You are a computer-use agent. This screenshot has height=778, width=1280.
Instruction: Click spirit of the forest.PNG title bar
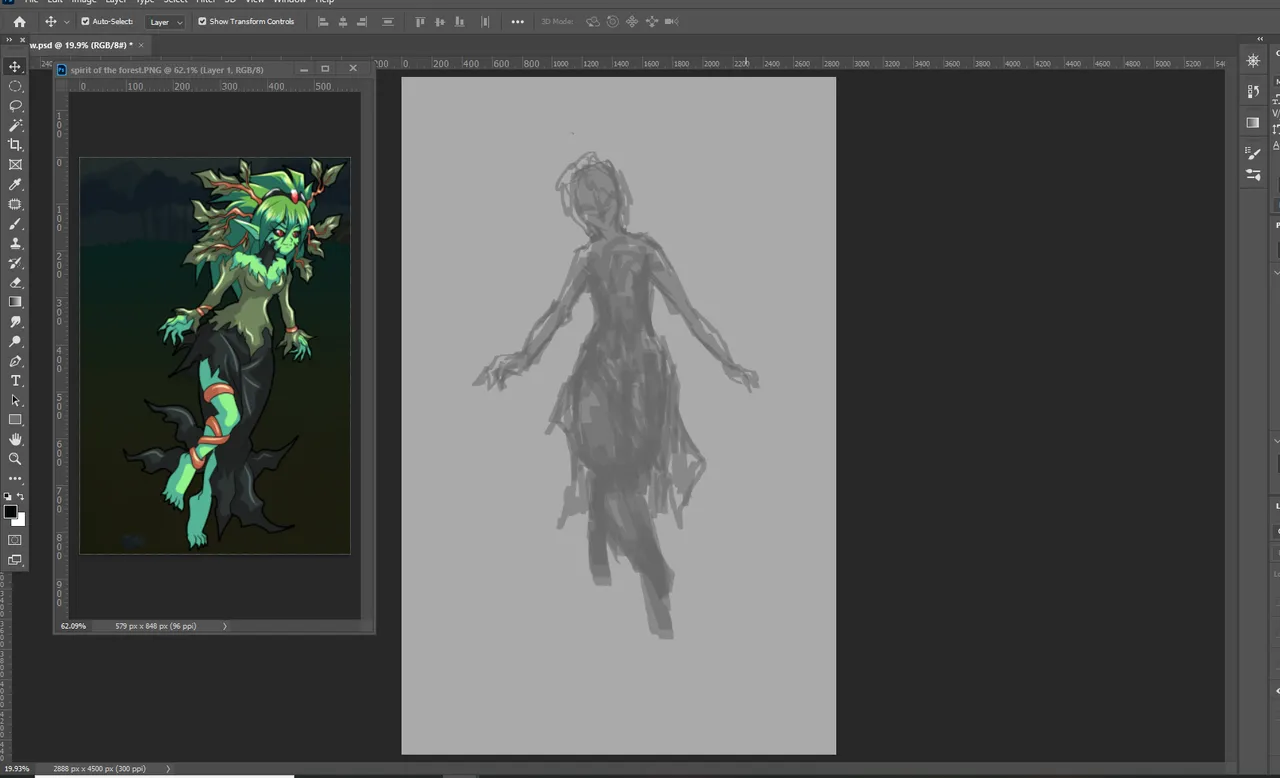167,70
